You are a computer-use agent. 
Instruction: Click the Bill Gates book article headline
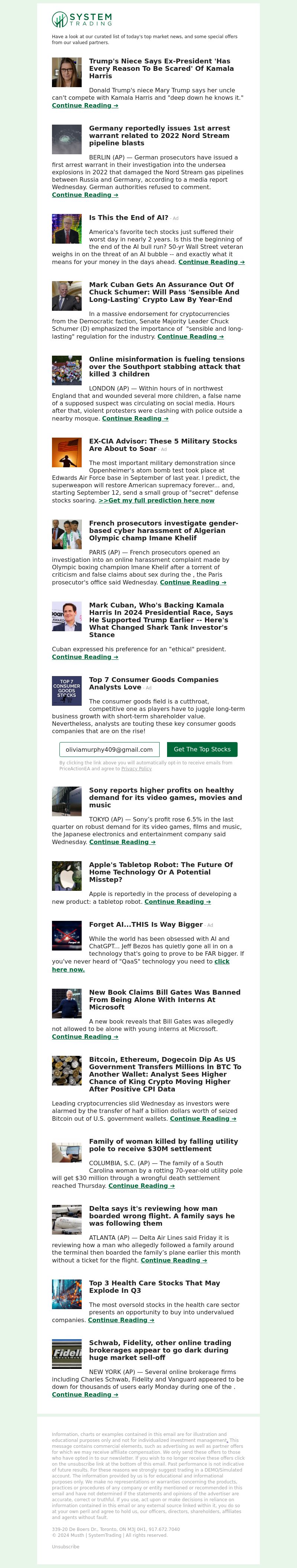coord(165,999)
